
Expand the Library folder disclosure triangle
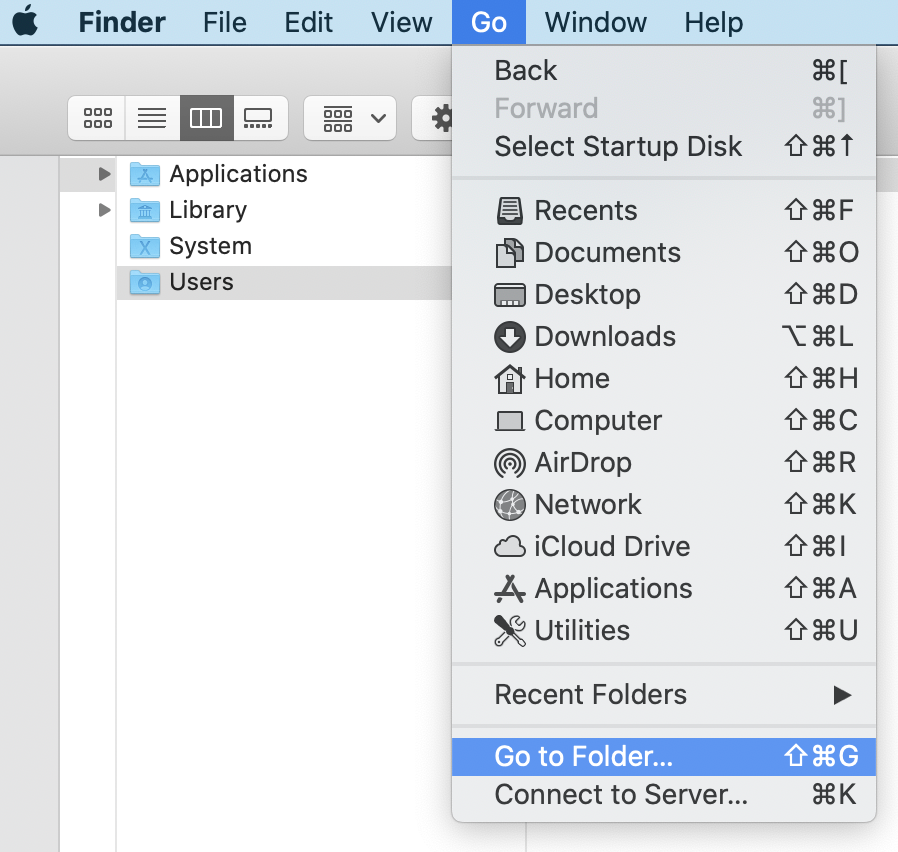(x=104, y=210)
